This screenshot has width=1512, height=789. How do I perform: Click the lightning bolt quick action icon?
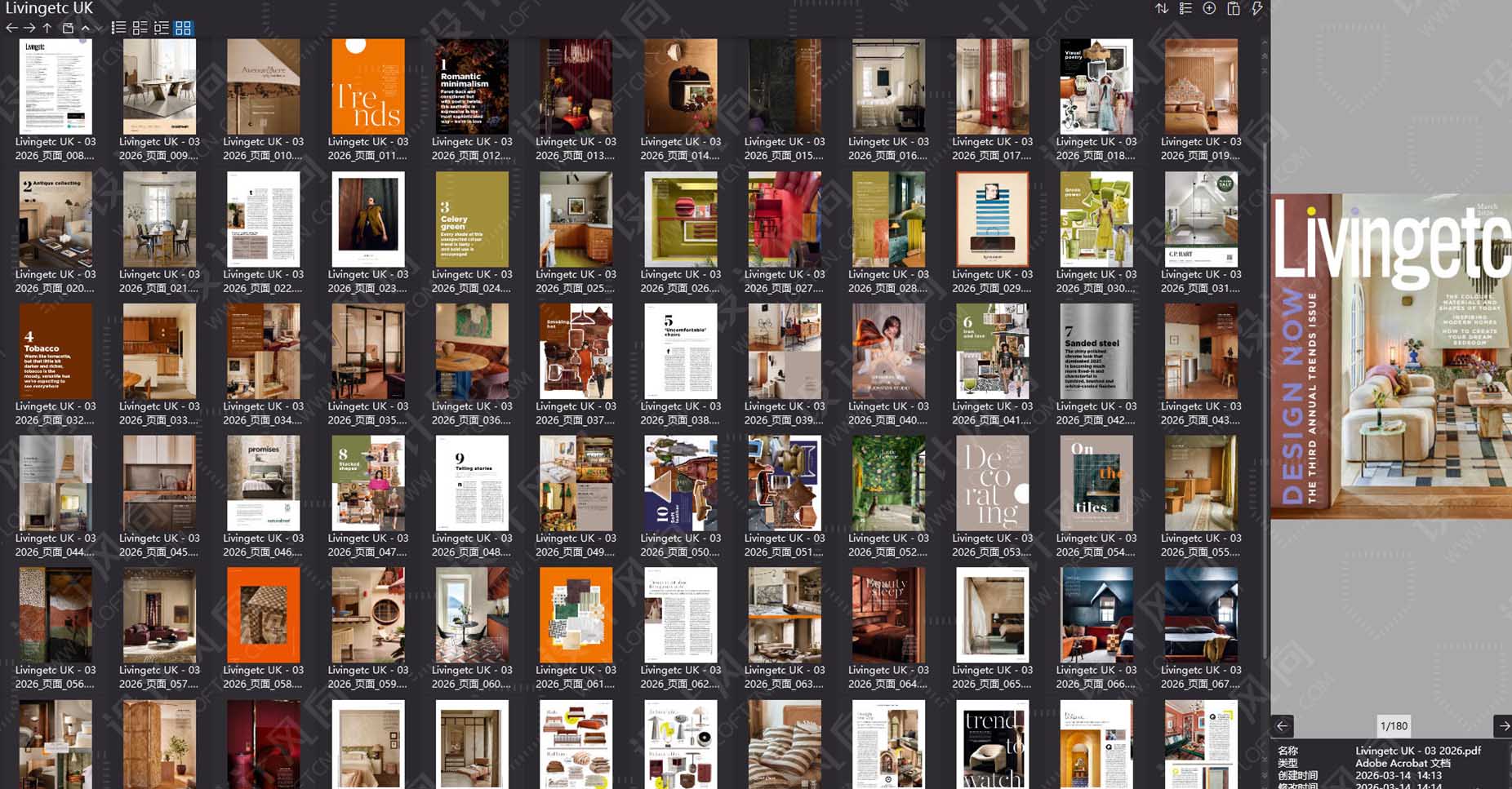point(1257,9)
